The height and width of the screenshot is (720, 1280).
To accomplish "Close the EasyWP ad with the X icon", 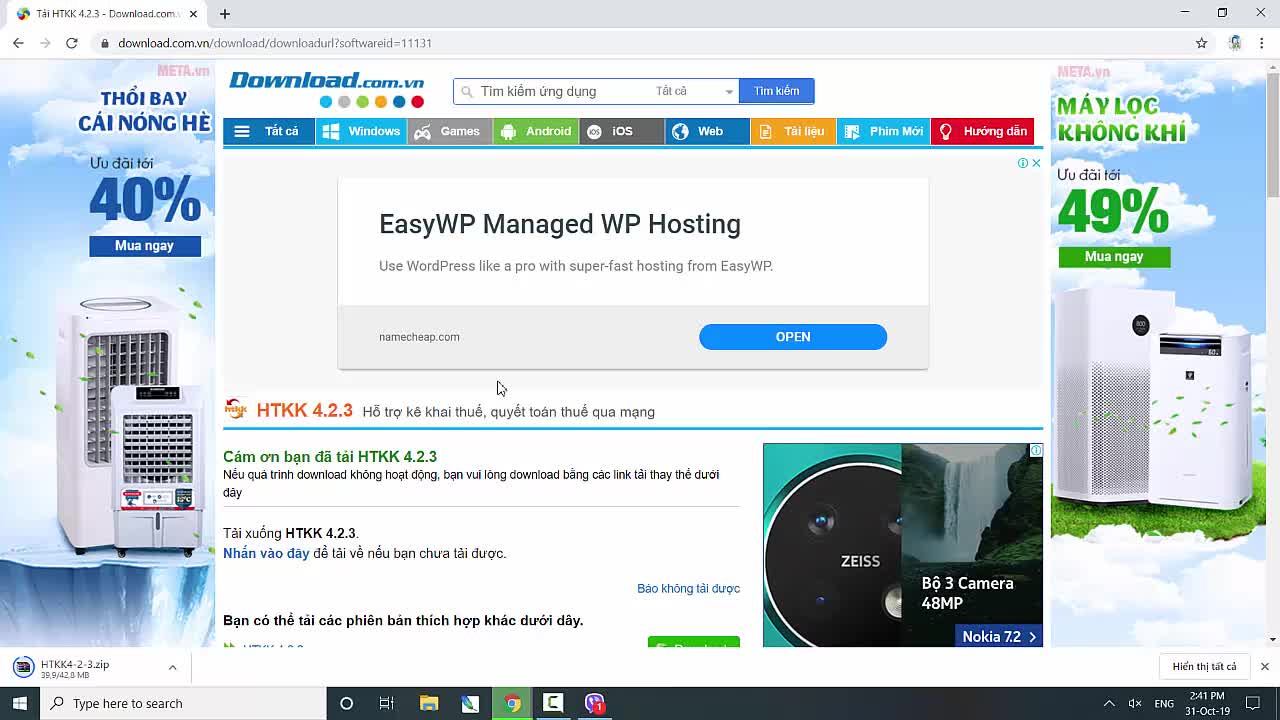I will [x=1036, y=163].
